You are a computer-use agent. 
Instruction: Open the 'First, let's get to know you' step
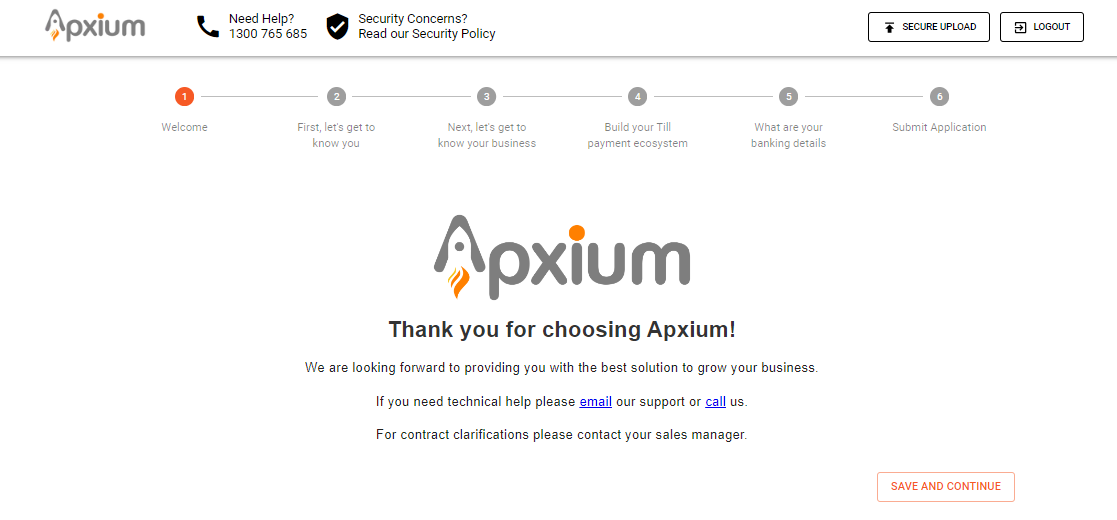point(336,135)
